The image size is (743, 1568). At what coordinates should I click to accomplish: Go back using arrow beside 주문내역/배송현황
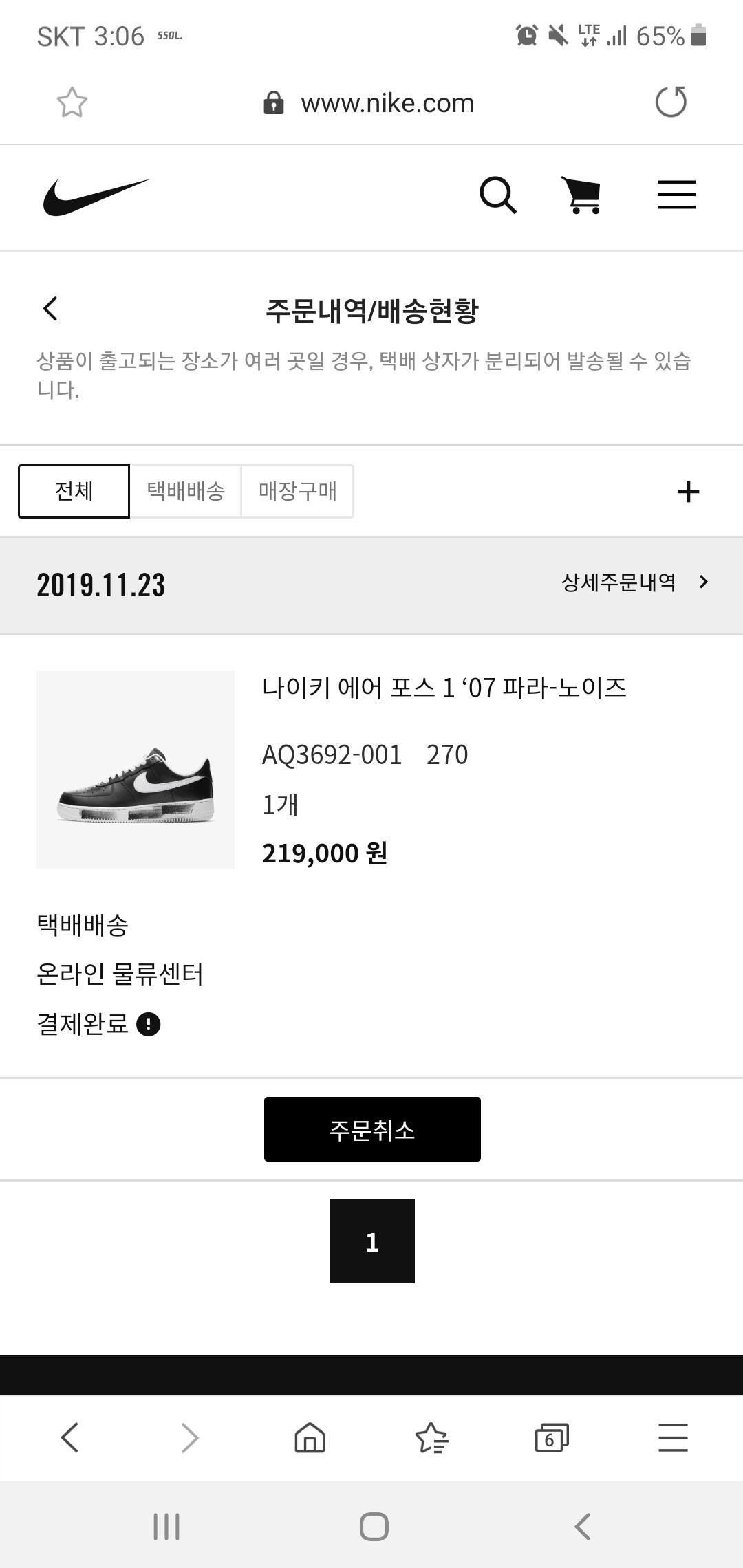[x=50, y=309]
